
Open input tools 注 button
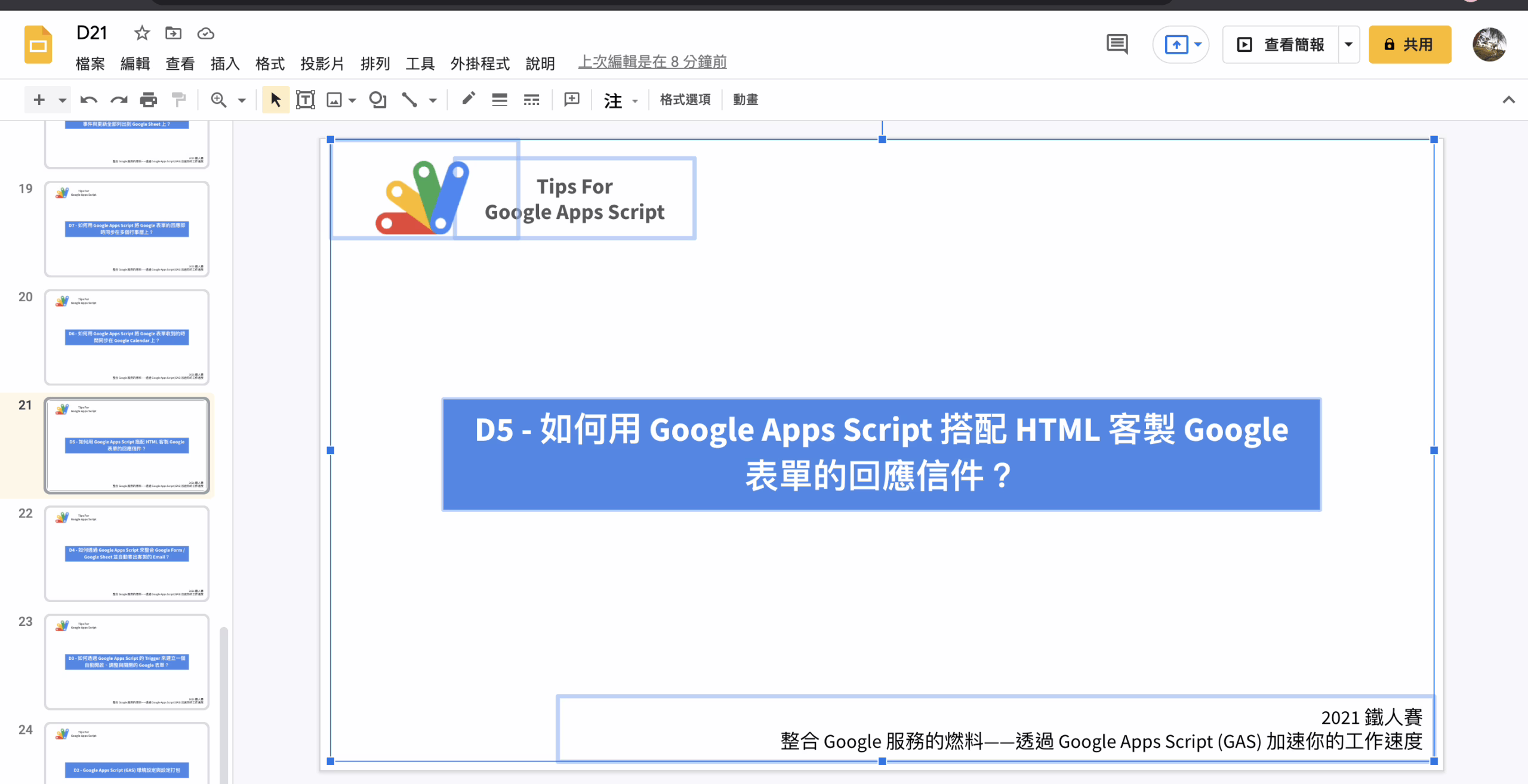[613, 100]
